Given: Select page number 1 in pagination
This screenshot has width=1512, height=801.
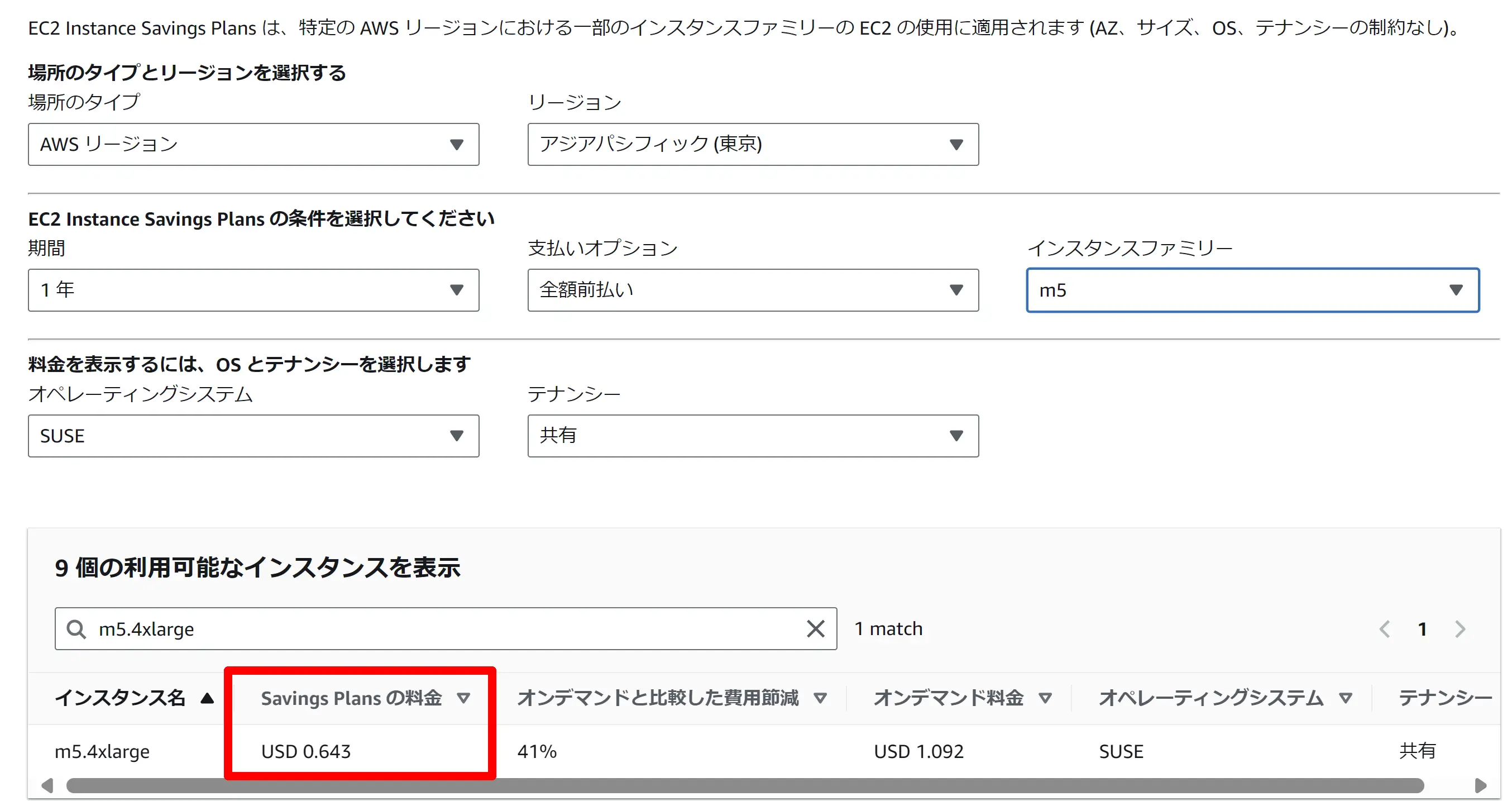Looking at the screenshot, I should click(x=1422, y=629).
